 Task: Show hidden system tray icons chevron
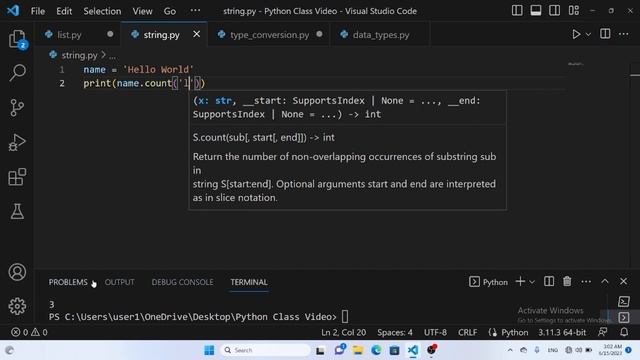[510, 350]
